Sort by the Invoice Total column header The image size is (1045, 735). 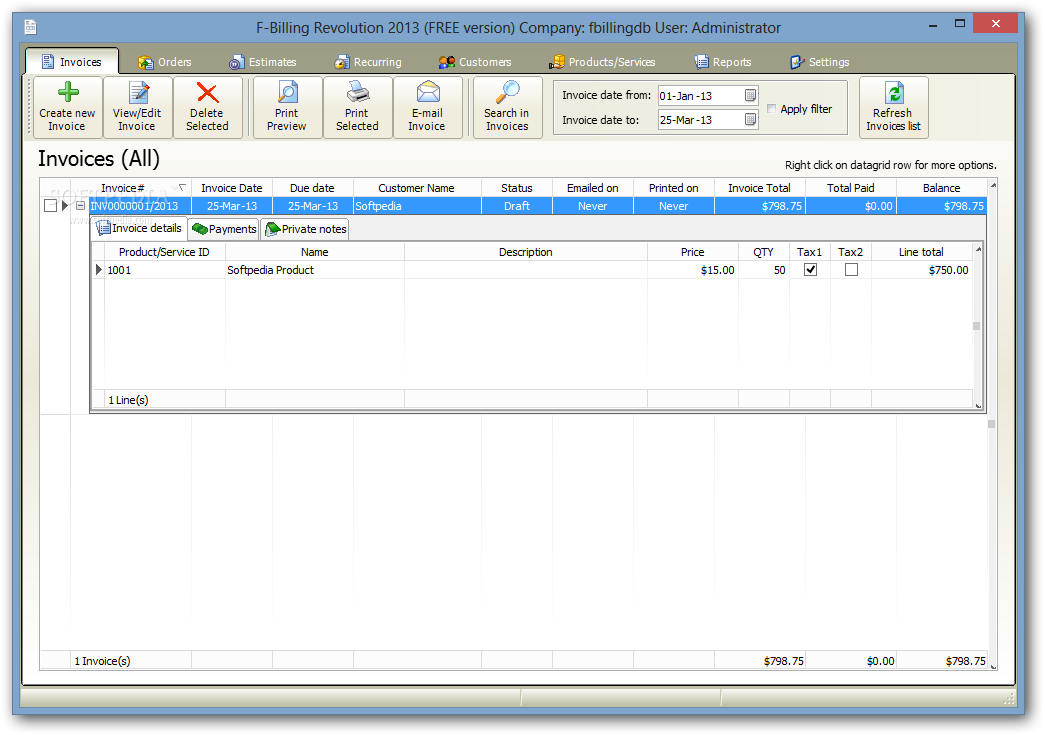coord(759,188)
